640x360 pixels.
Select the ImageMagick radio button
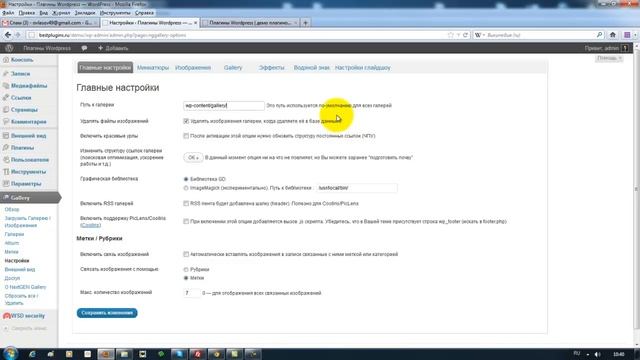(x=186, y=188)
